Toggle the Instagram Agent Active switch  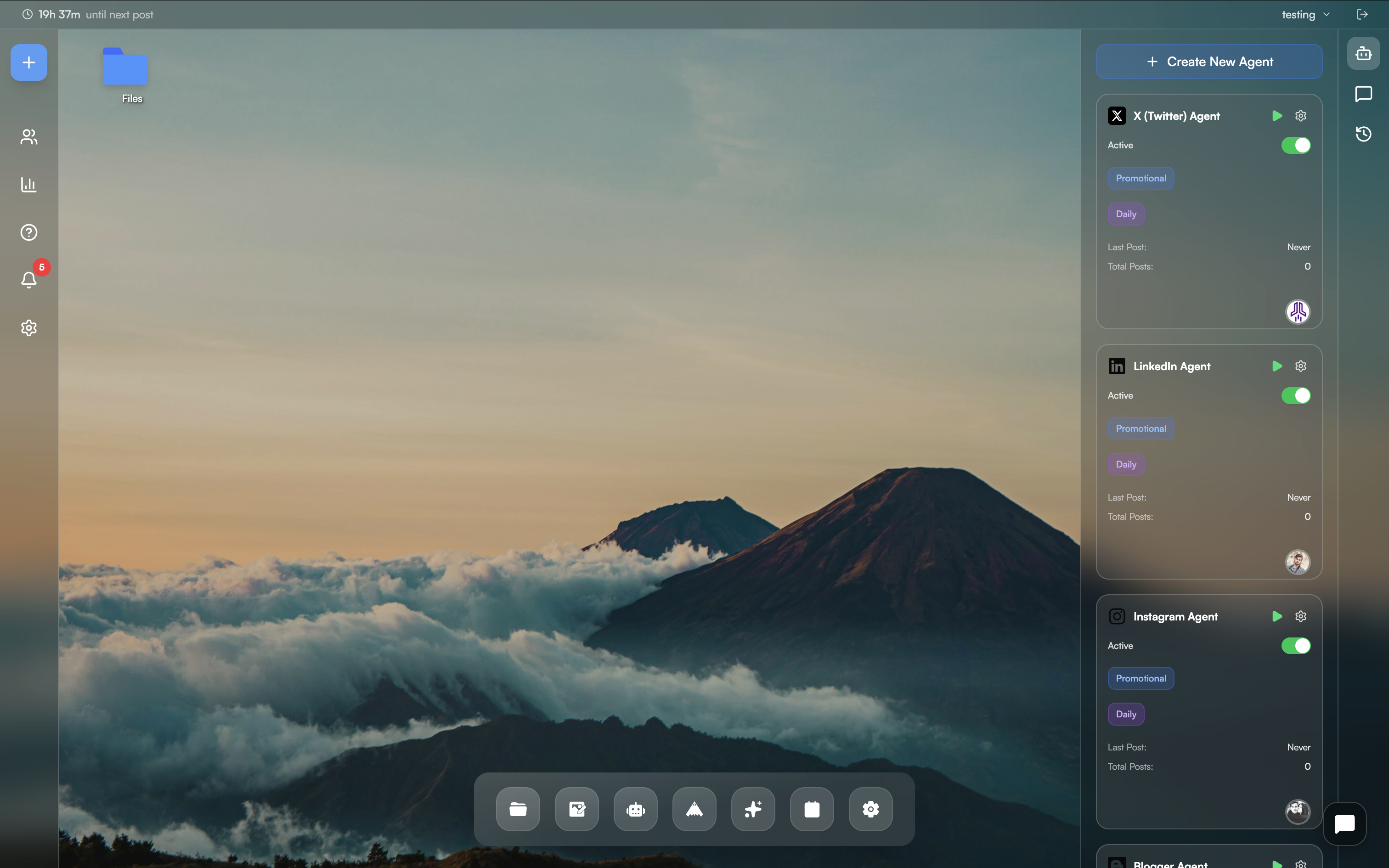1296,646
